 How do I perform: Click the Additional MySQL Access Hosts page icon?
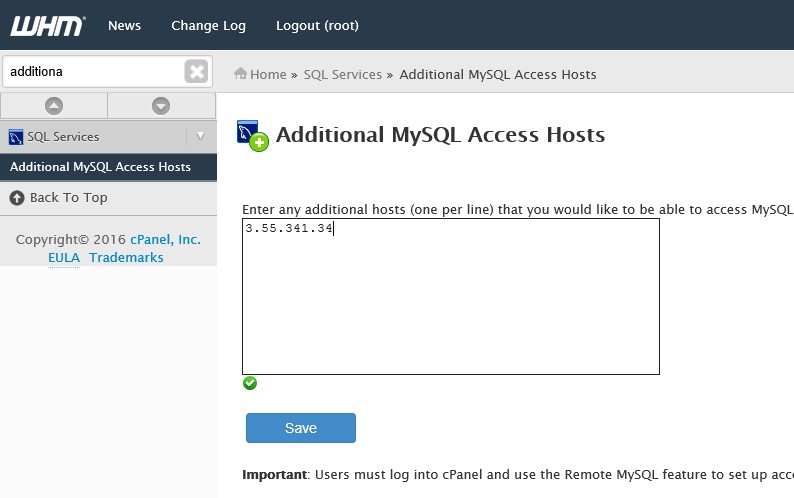(252, 136)
